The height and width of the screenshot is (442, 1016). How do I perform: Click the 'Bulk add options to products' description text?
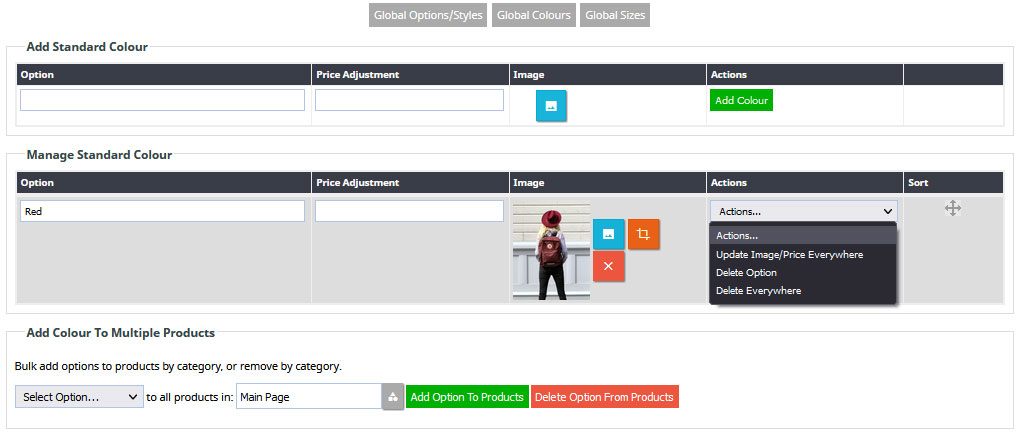pyautogui.click(x=178, y=366)
